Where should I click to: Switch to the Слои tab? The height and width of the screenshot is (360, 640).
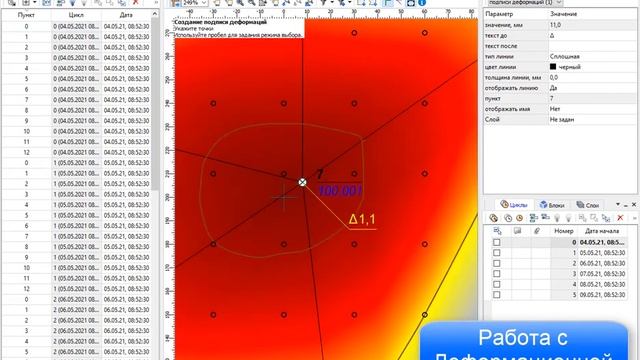[x=587, y=204]
